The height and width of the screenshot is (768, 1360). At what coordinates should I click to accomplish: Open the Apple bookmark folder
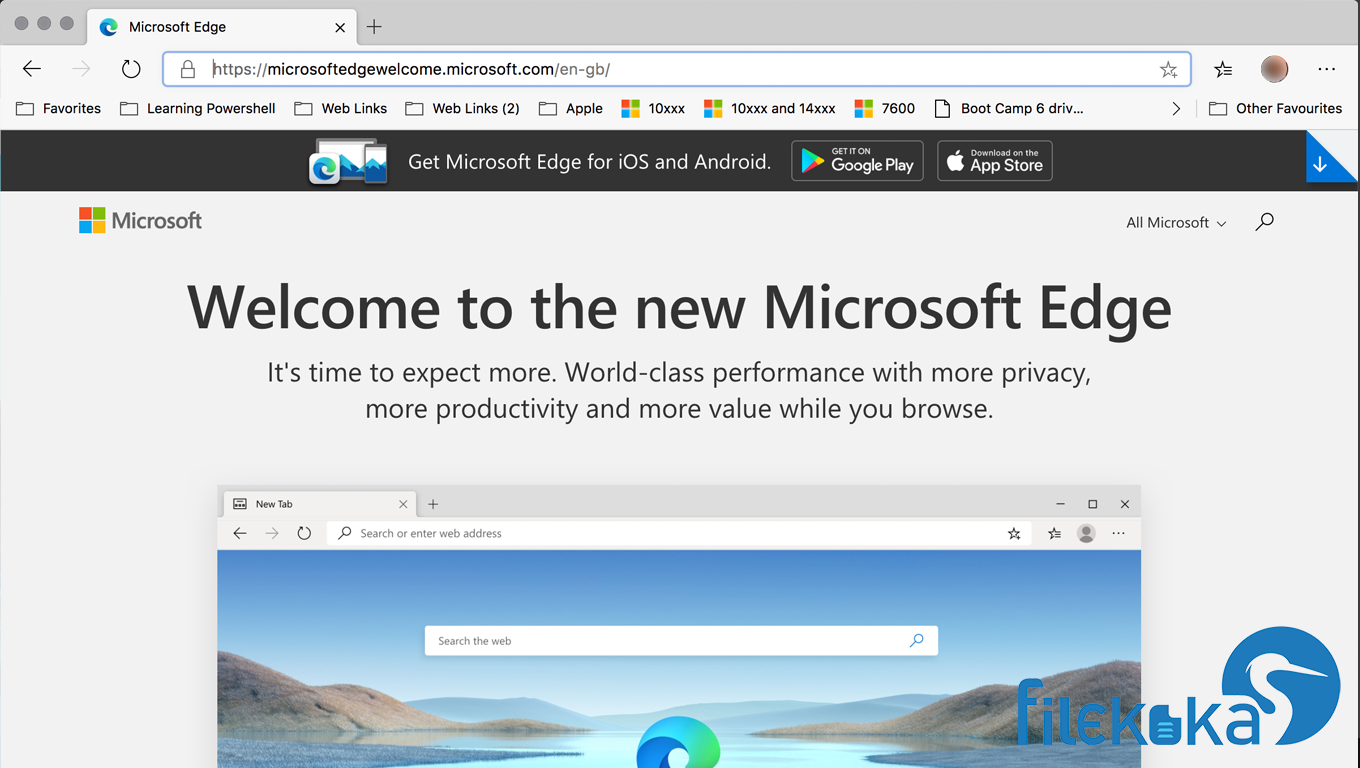coord(571,108)
